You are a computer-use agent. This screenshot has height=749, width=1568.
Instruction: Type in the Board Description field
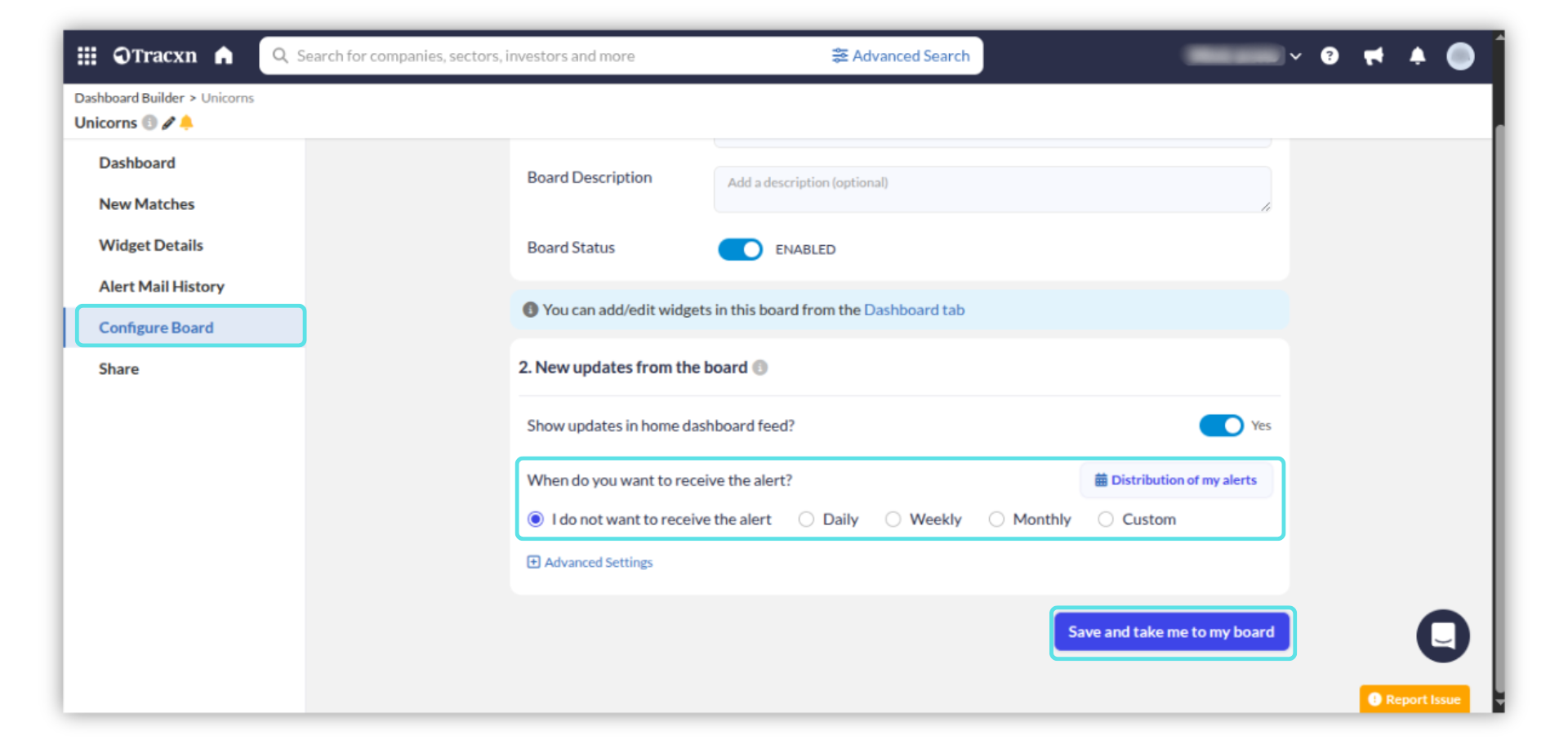coord(991,189)
